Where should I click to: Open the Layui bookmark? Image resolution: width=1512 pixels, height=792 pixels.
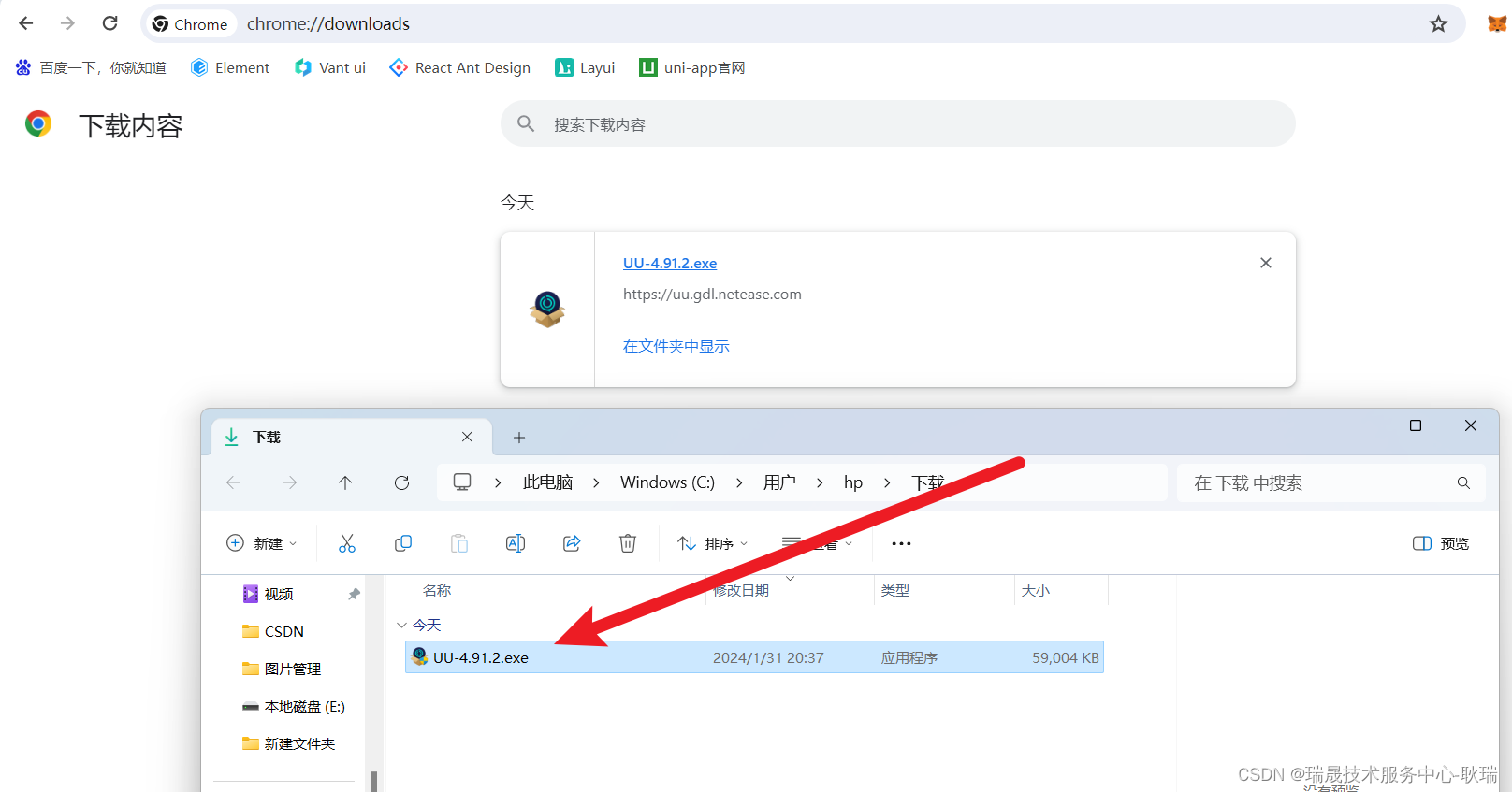585,67
